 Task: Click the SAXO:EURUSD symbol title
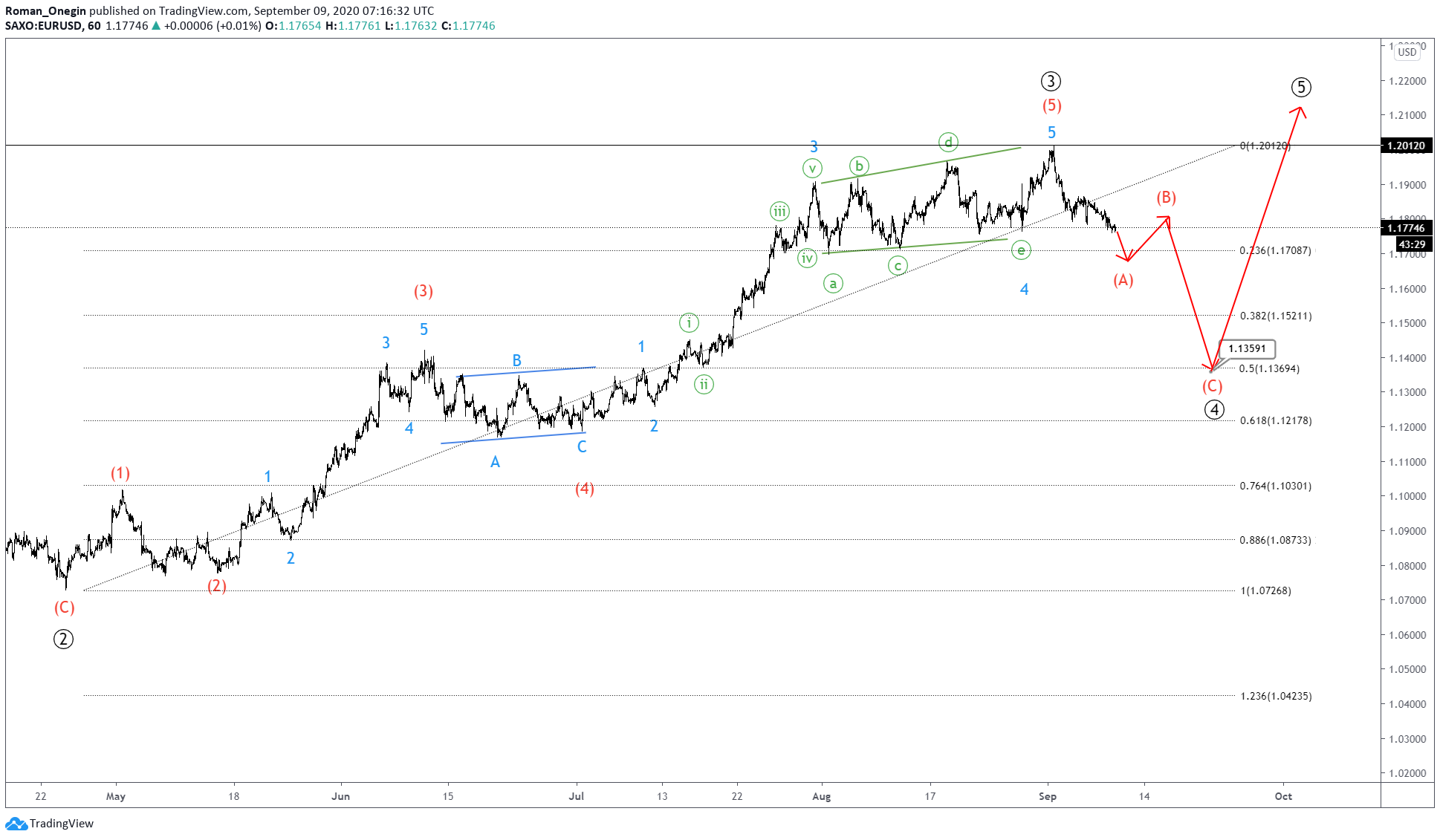(x=43, y=25)
